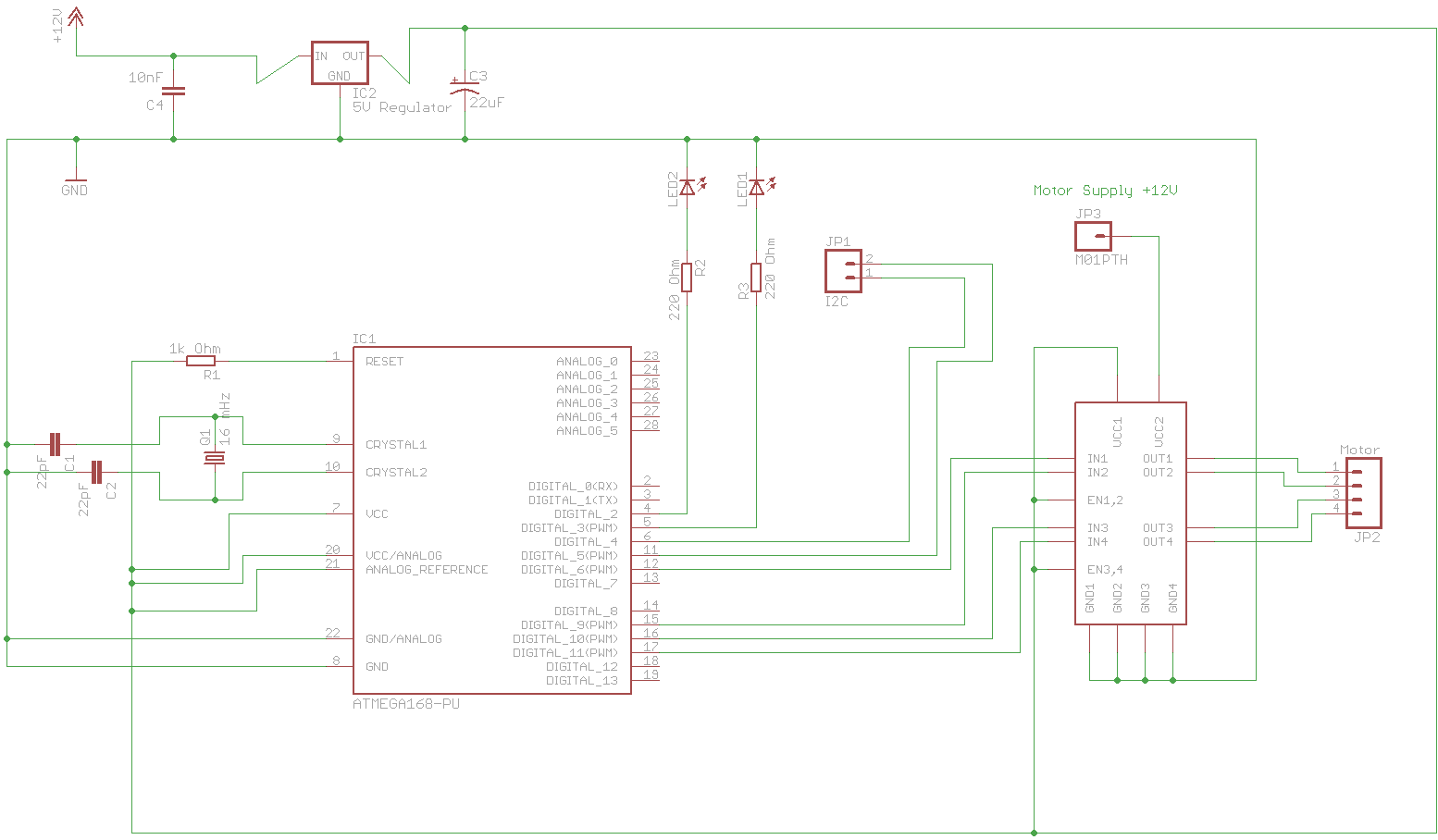
Task: Click the 'IN1' pin label
Action: pos(1097,459)
